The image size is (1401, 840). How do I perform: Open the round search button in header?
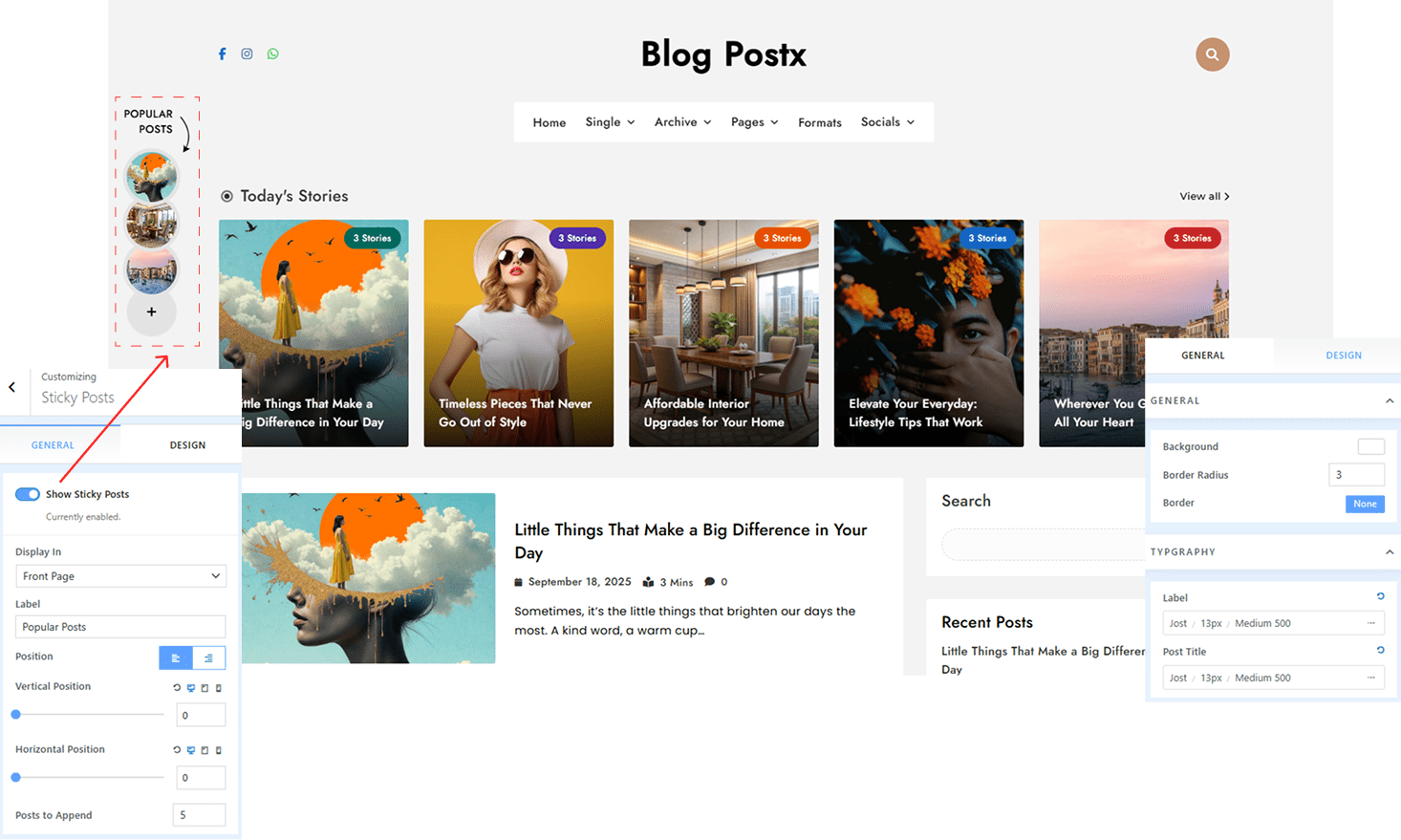point(1212,54)
